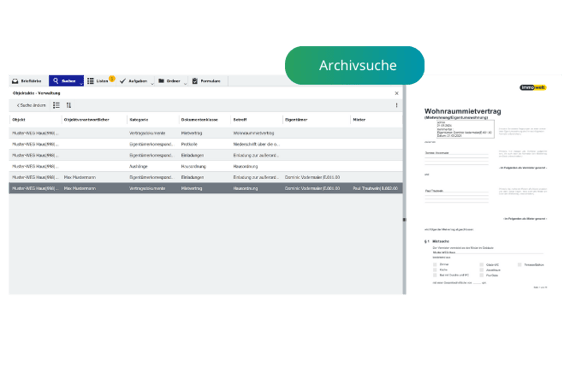The height and width of the screenshot is (385, 570).
Task: Click the orange notification badge on Listen
Action: click(x=112, y=78)
